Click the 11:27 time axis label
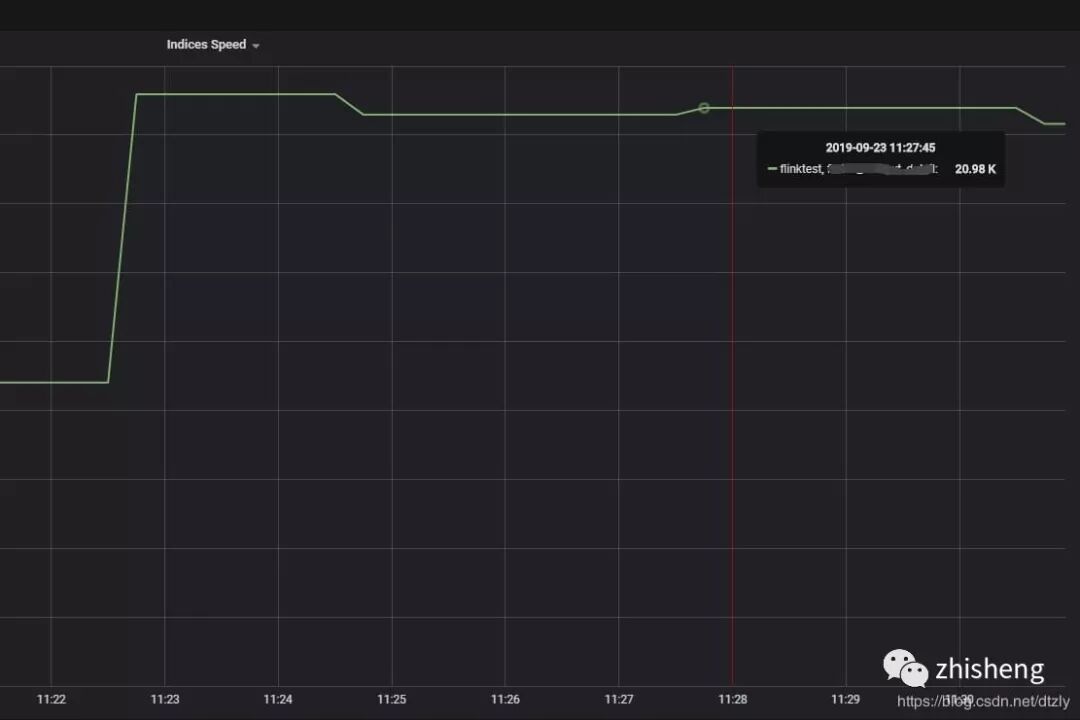 [x=619, y=699]
